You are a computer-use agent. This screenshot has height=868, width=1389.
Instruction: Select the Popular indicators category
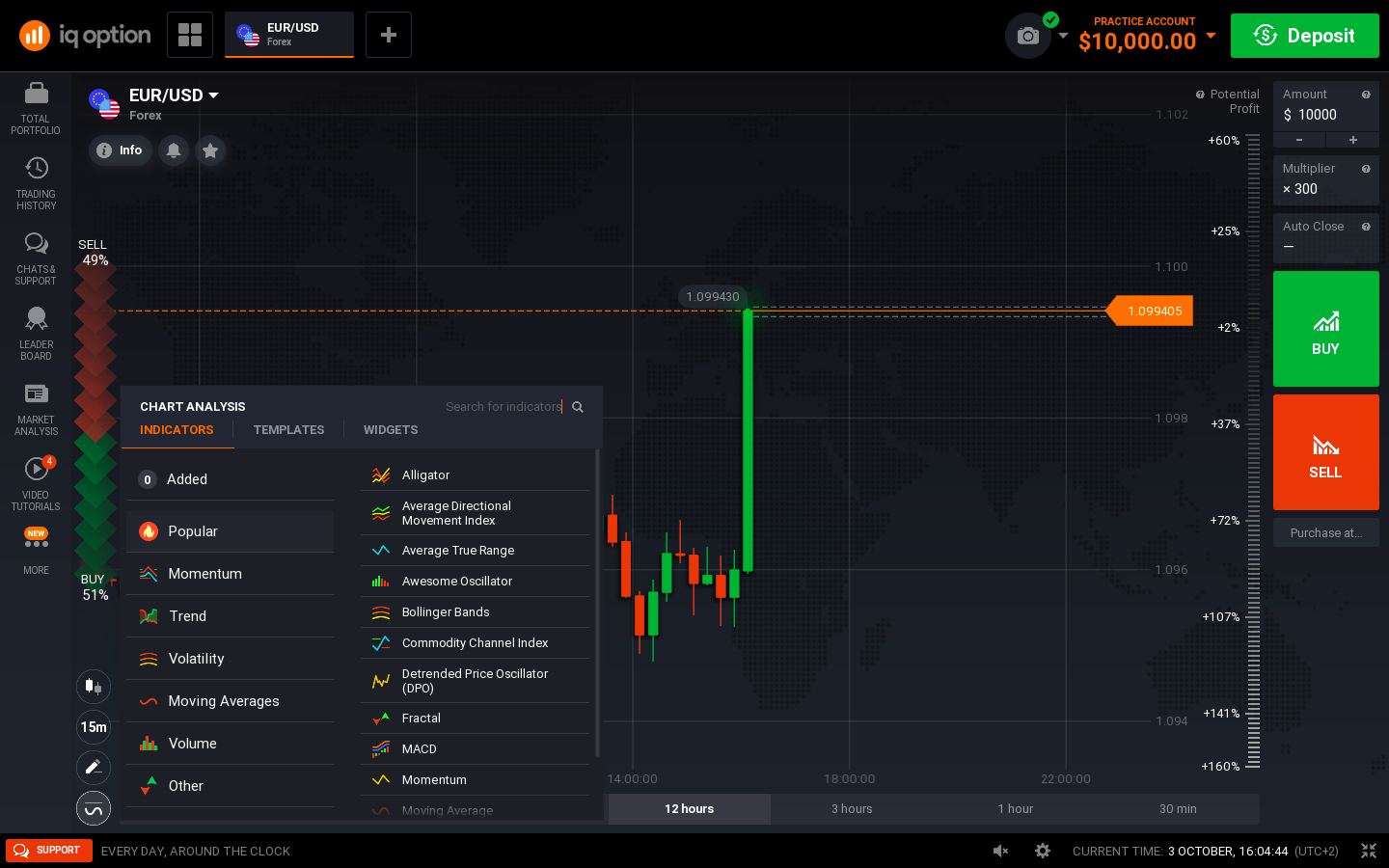point(231,531)
